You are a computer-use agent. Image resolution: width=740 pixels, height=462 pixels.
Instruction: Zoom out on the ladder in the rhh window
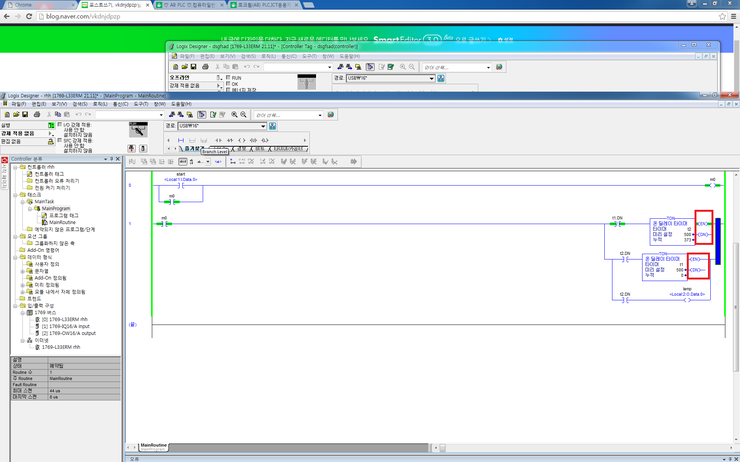pos(244,115)
